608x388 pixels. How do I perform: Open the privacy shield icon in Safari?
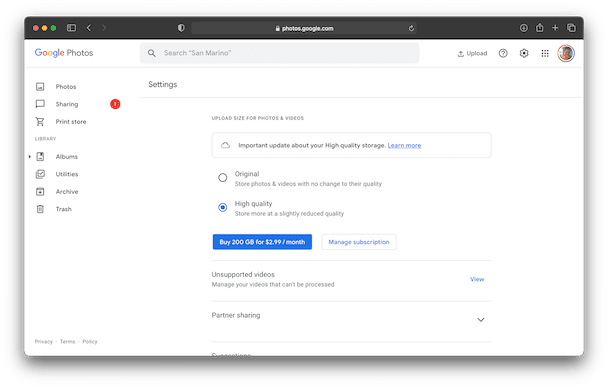(x=181, y=28)
